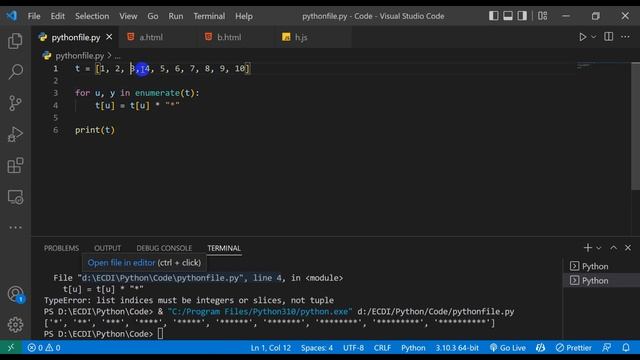640x360 pixels.
Task: Open the Run and Debug view
Action: (15, 134)
